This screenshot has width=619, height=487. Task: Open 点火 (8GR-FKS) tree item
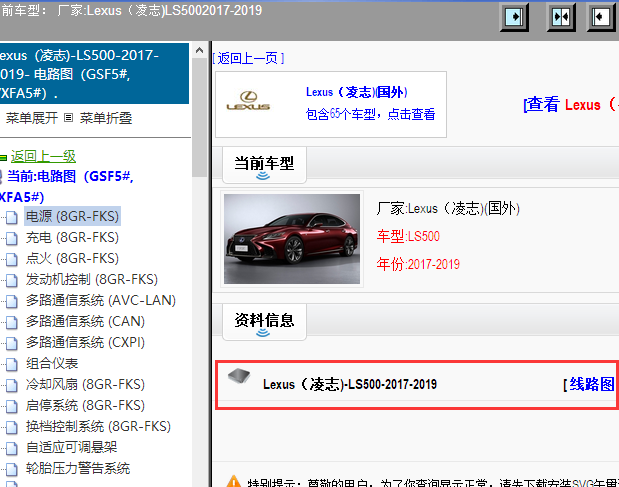(73, 258)
